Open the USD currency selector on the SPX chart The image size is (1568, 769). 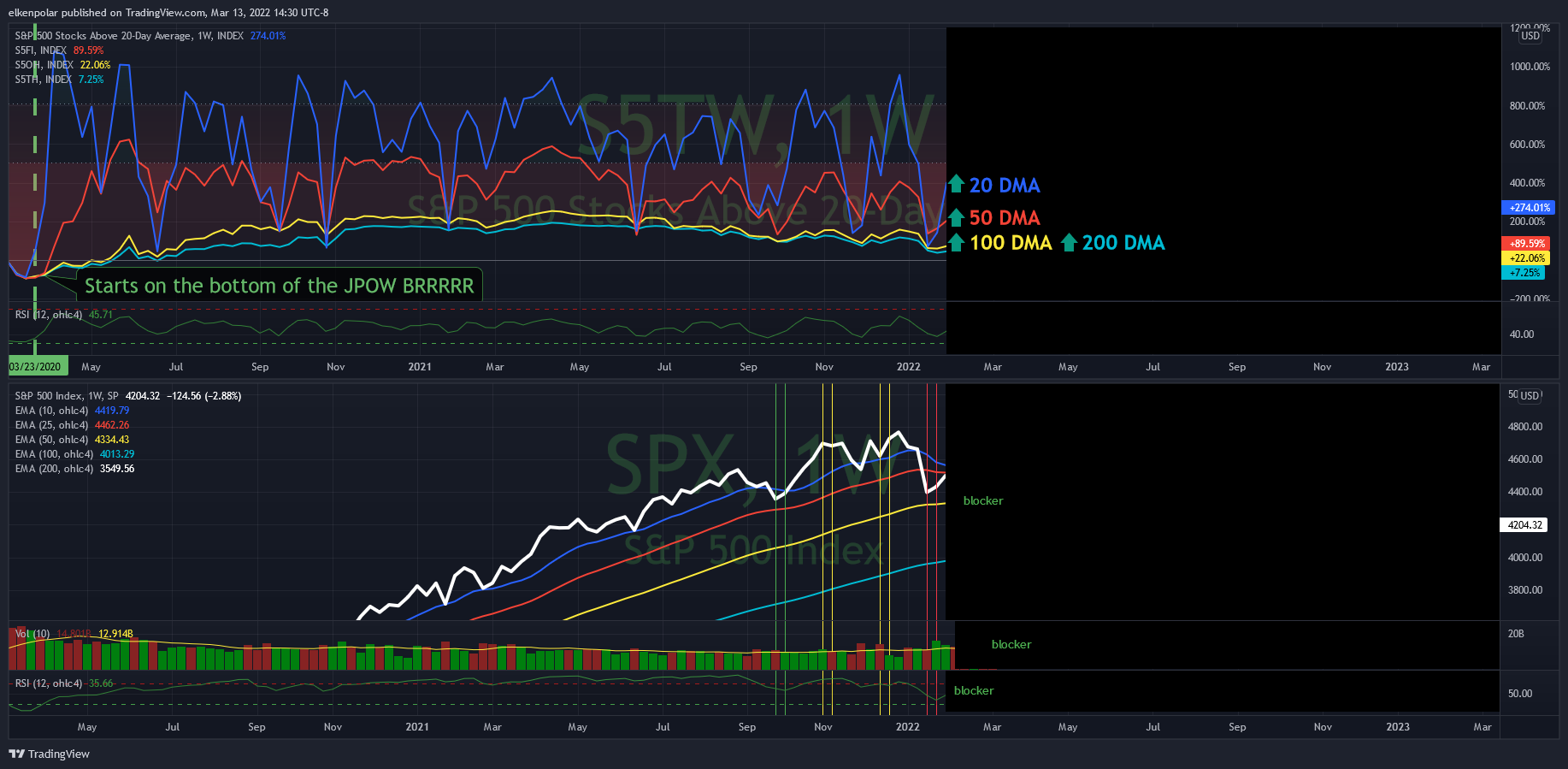1530,396
